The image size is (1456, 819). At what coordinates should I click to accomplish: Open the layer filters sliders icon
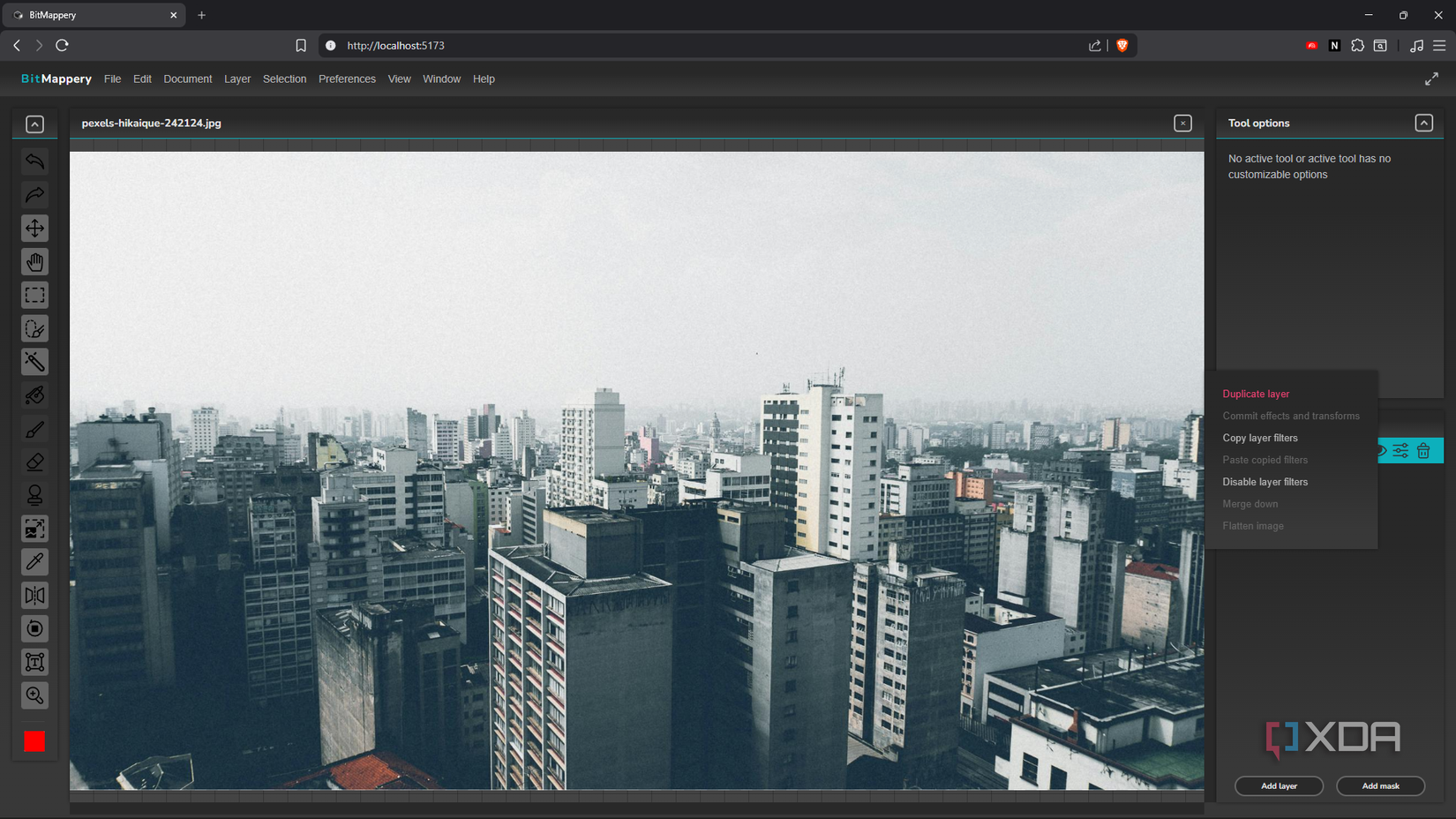coord(1400,451)
